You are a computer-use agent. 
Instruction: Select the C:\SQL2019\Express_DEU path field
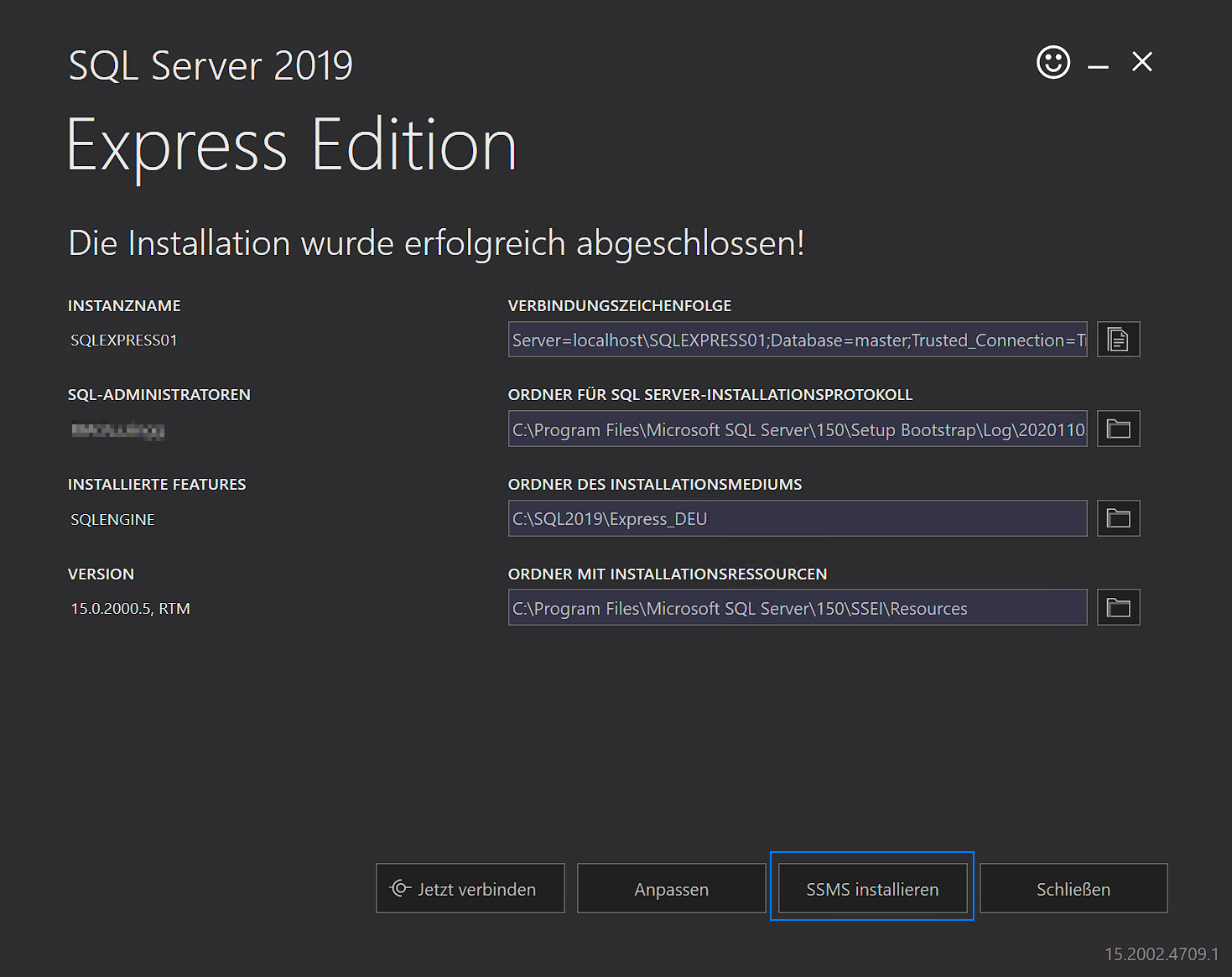coord(798,518)
